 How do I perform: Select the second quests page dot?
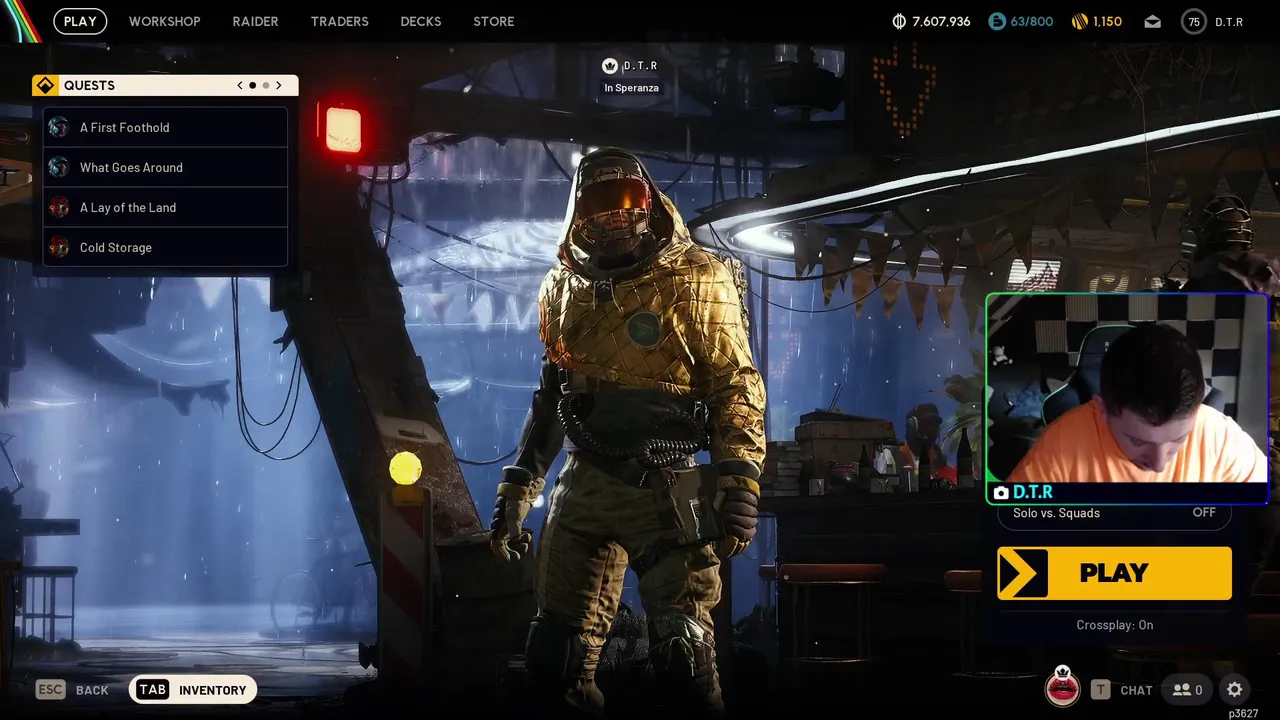click(x=266, y=85)
